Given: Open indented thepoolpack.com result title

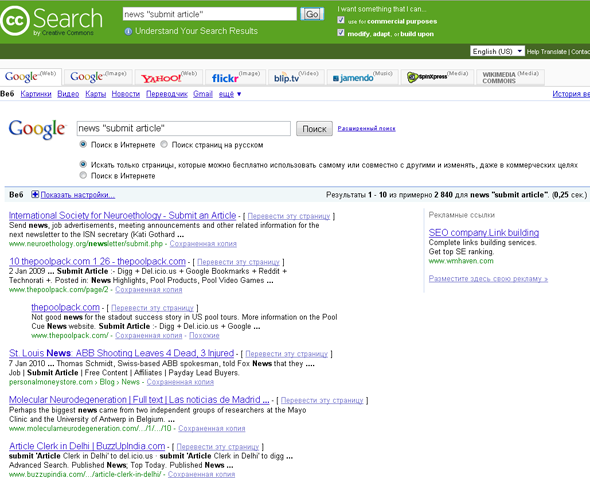Looking at the screenshot, I should click(65, 308).
